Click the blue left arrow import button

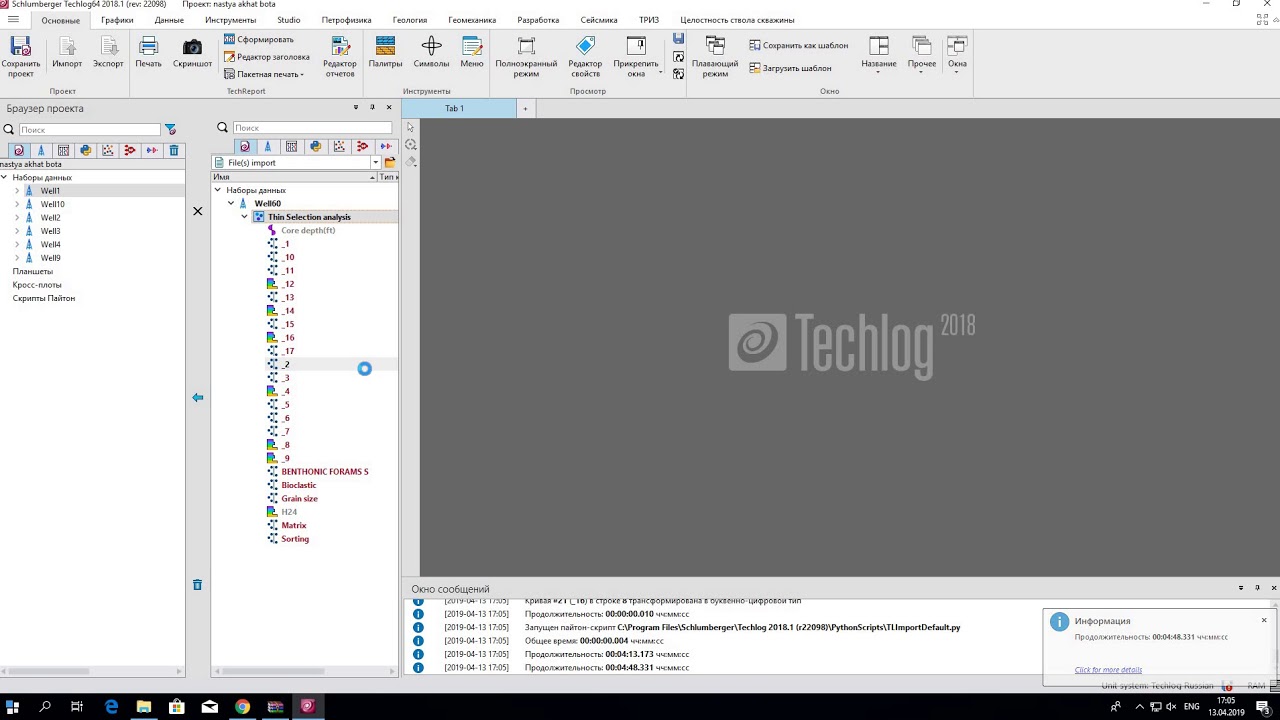point(197,397)
